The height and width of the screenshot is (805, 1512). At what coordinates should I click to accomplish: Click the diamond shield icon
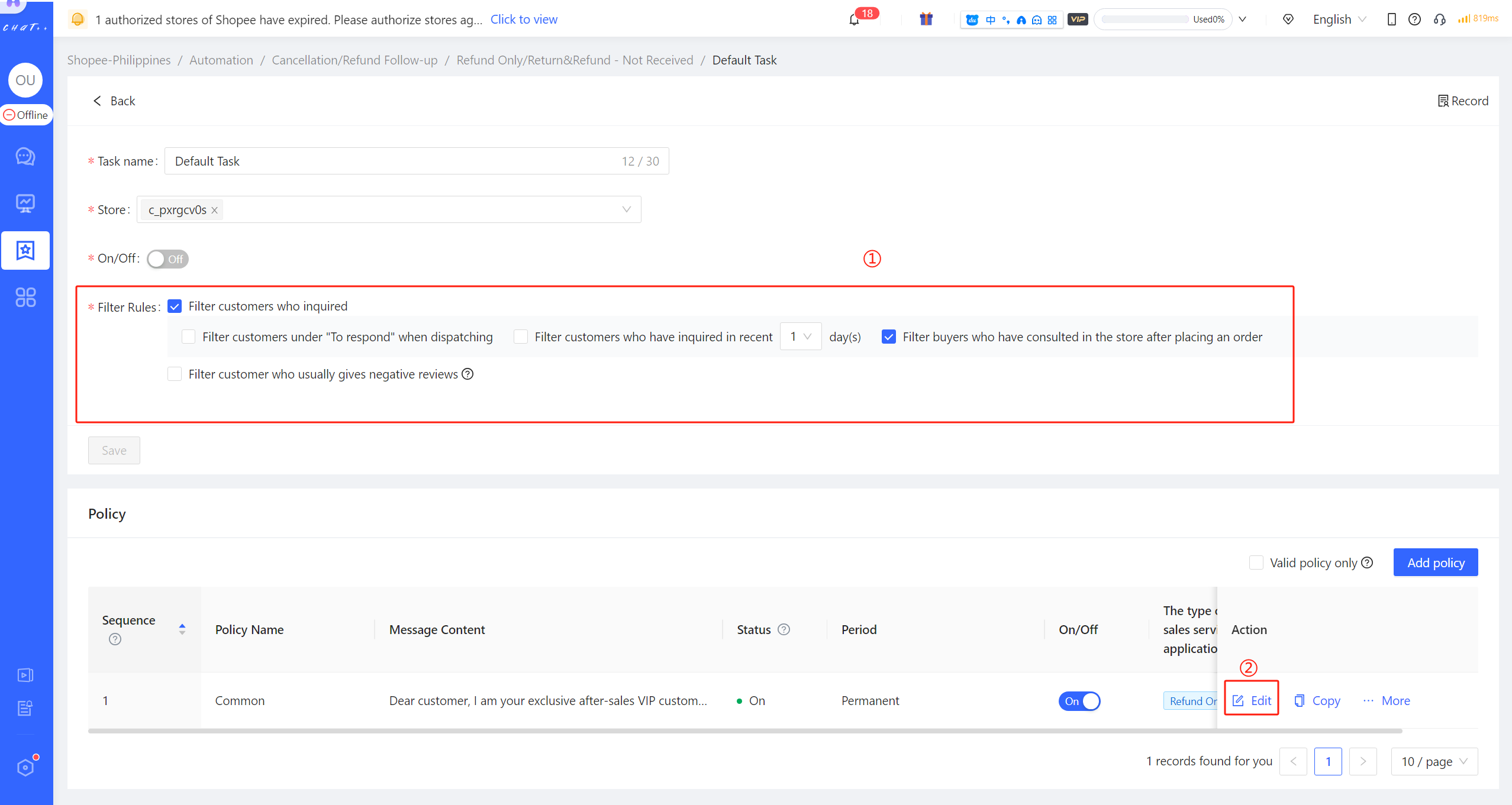coord(1288,20)
